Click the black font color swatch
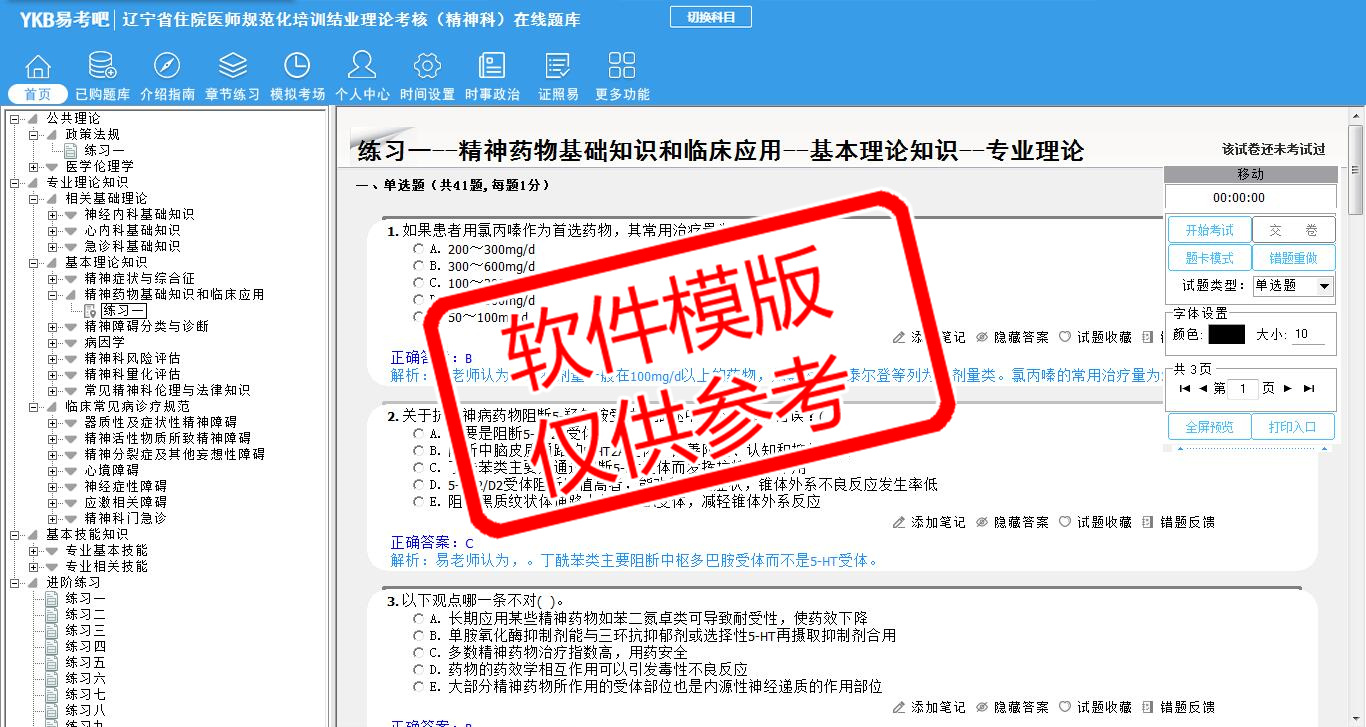1366x727 pixels. (1226, 335)
